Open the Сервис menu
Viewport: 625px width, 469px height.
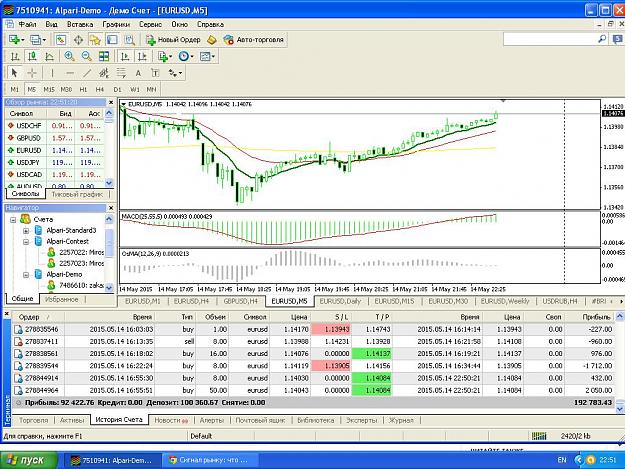click(150, 24)
